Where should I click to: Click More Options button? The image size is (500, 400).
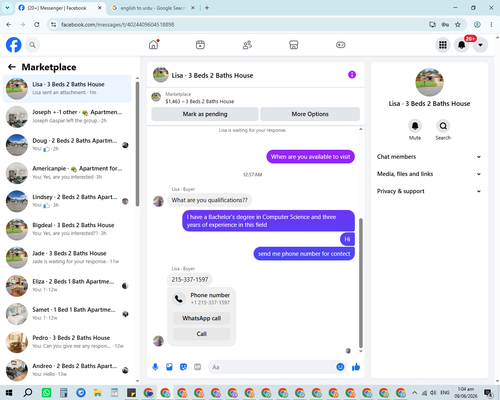point(310,114)
